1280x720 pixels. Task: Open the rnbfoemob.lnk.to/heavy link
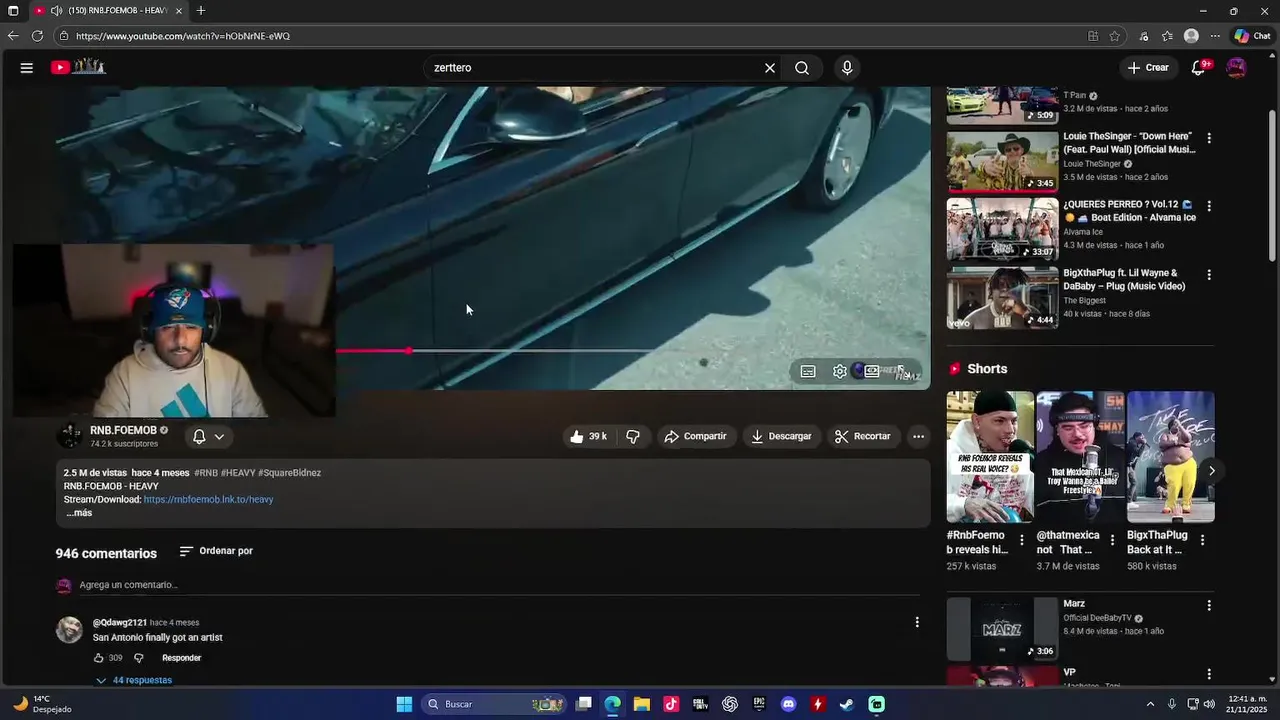tap(208, 499)
